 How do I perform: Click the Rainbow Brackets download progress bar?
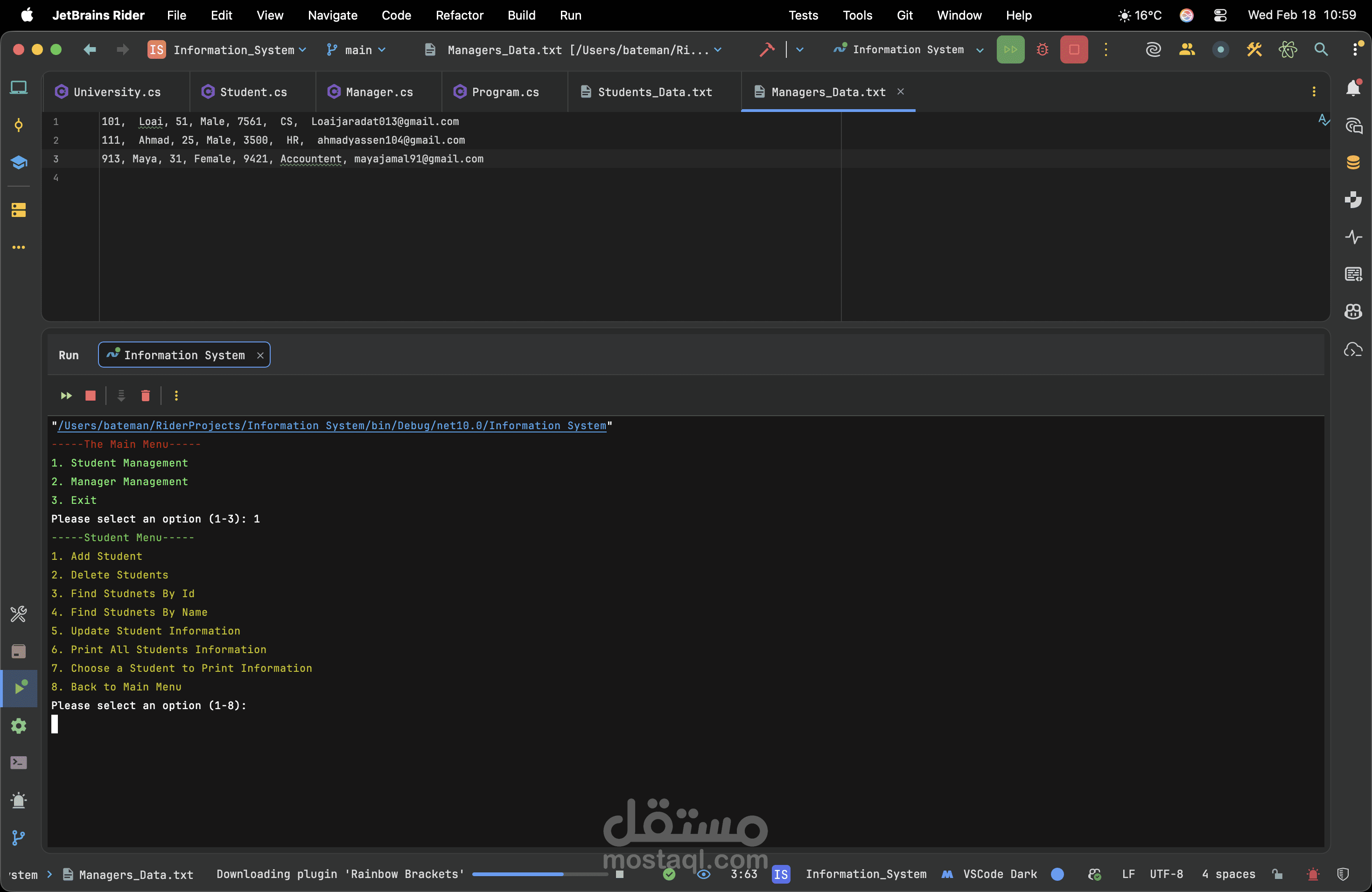click(x=539, y=874)
